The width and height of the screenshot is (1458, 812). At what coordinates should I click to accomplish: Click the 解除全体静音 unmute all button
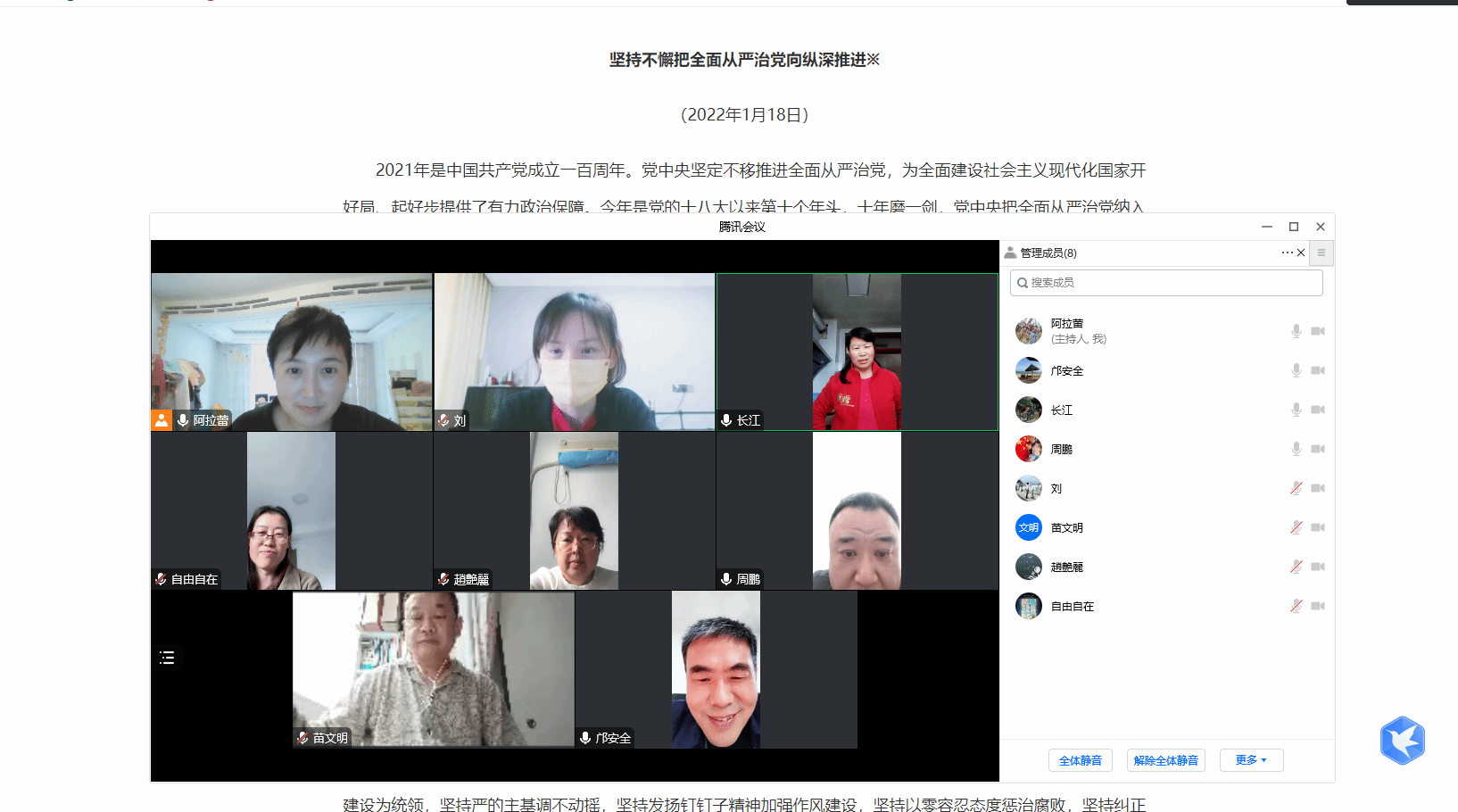pyautogui.click(x=1165, y=760)
